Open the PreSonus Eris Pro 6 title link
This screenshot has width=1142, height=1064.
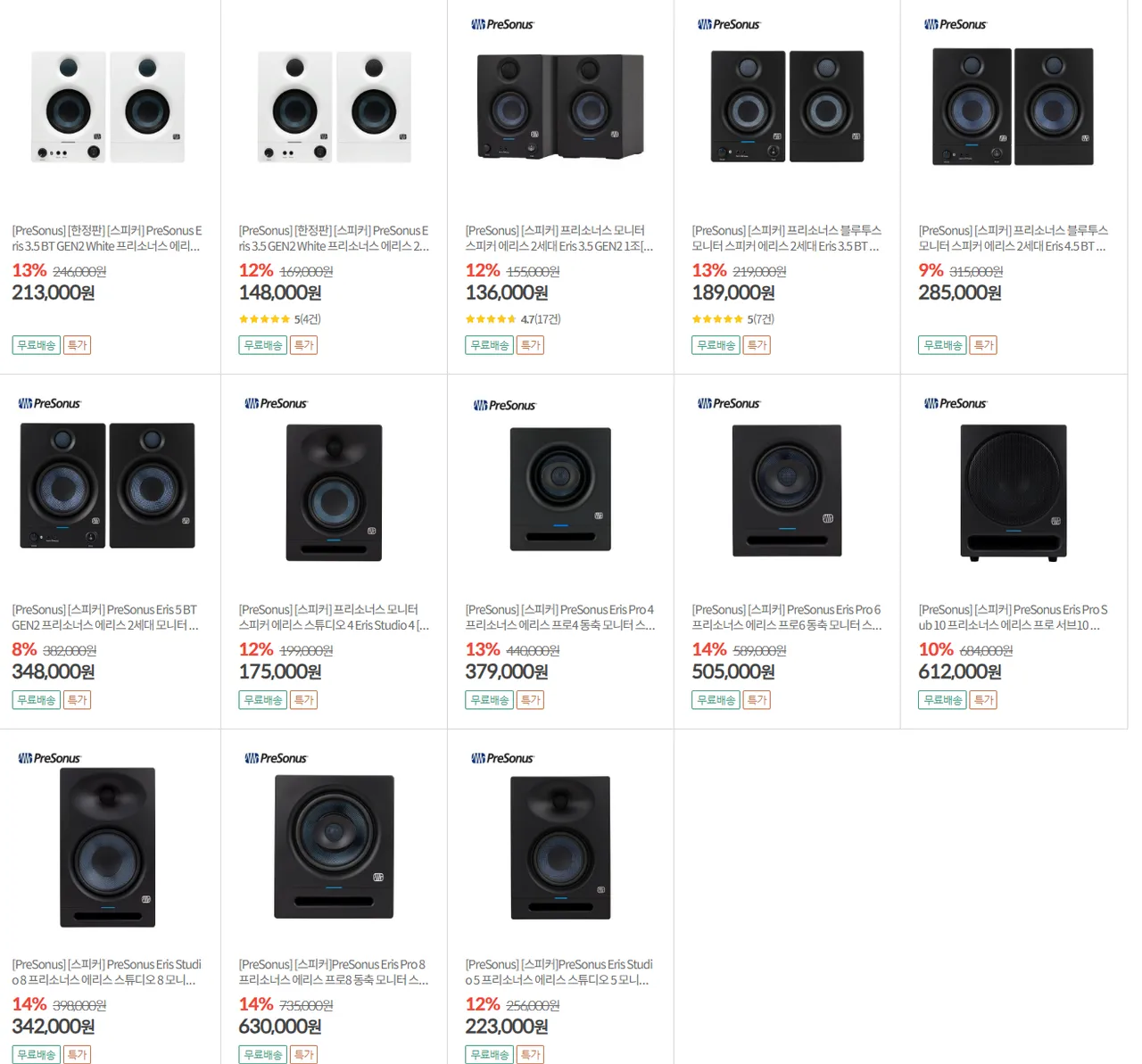point(786,617)
